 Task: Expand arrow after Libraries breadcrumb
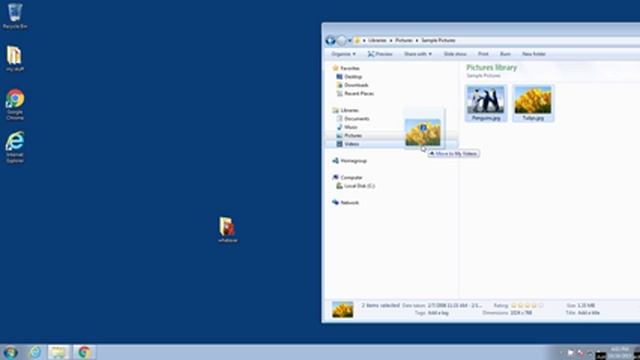391,40
